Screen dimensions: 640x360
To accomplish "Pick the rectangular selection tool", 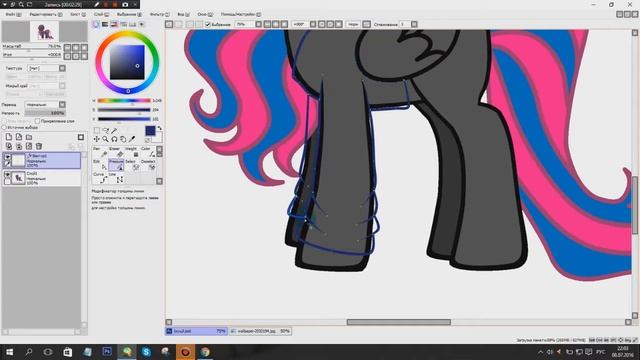I will coord(97,131).
